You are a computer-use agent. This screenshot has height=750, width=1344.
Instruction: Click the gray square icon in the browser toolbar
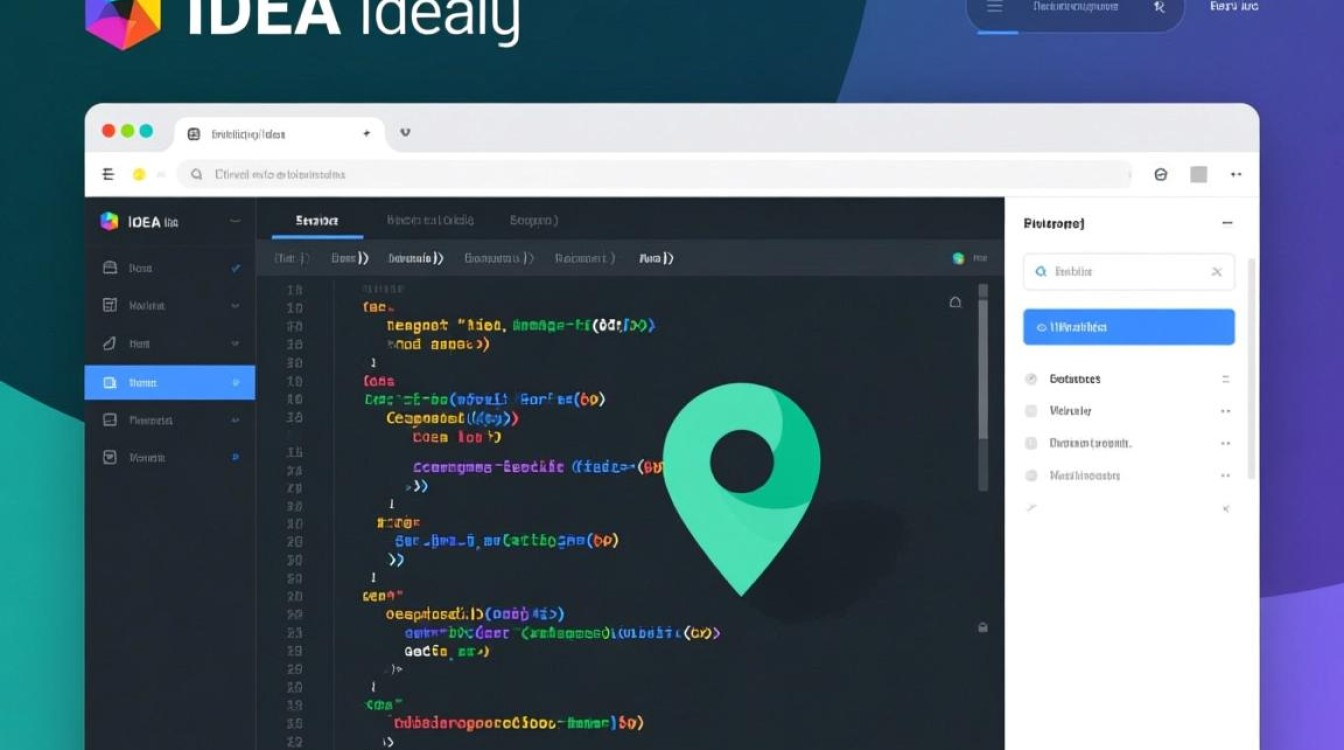point(1199,174)
